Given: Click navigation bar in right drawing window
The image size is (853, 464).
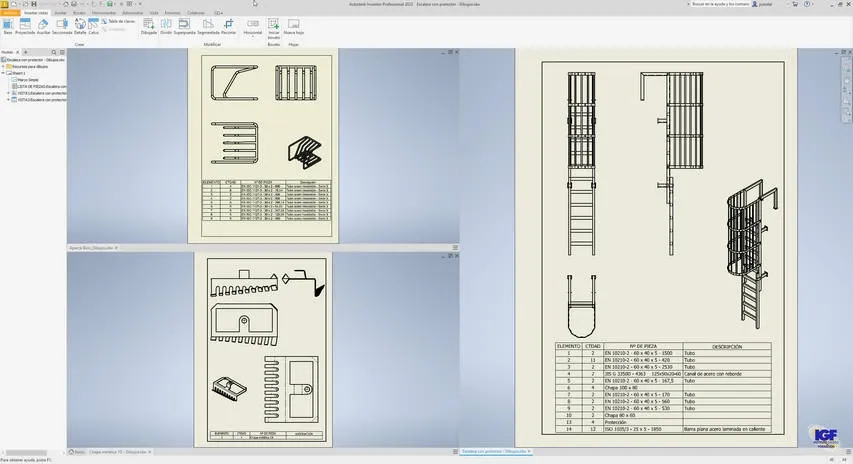Looking at the screenshot, I should point(847,89).
